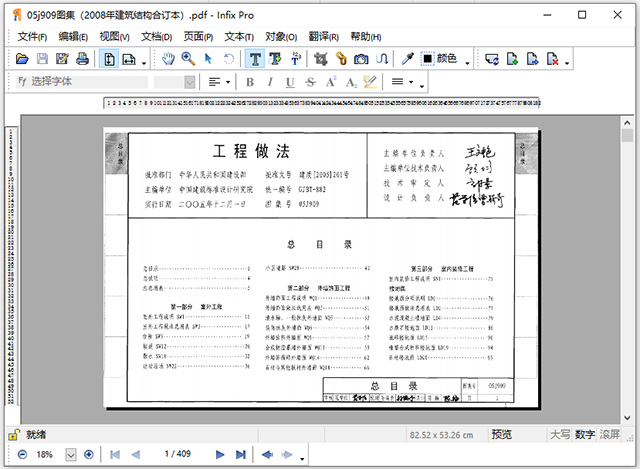Image resolution: width=640 pixels, height=469 pixels.
Task: Go to the first page
Action: 115,454
